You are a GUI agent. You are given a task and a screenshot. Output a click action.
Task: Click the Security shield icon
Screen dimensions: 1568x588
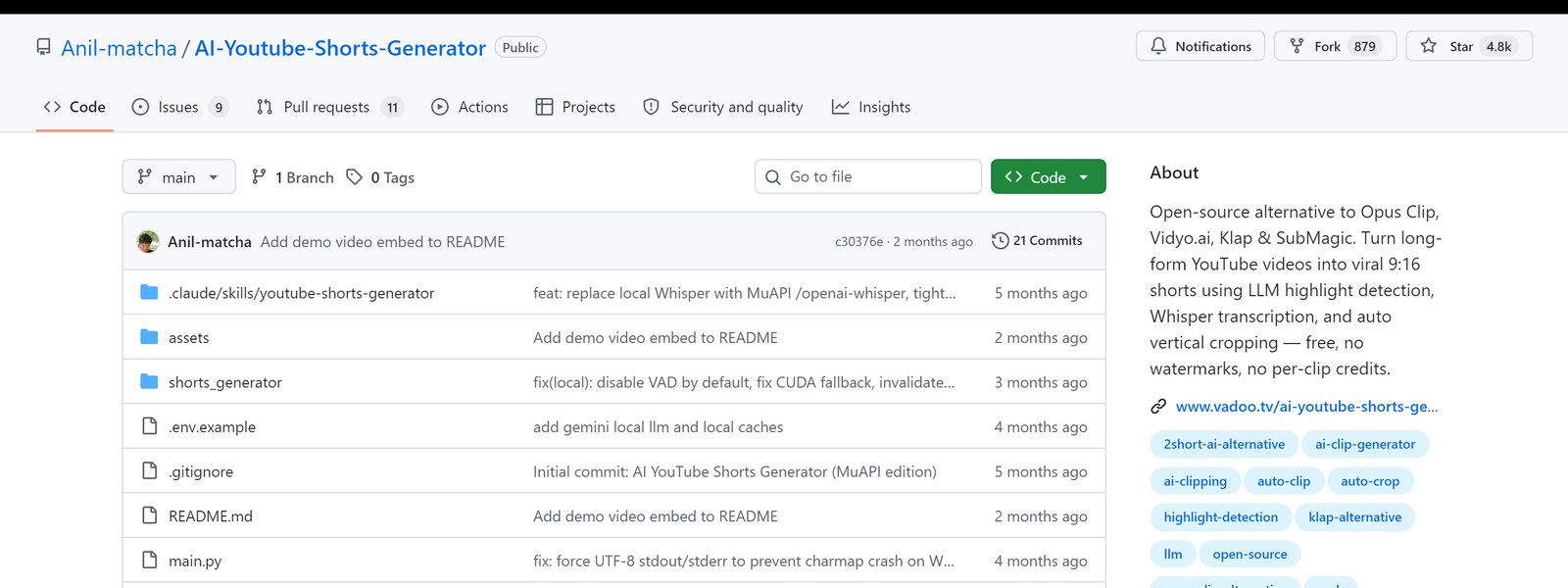[x=651, y=107]
